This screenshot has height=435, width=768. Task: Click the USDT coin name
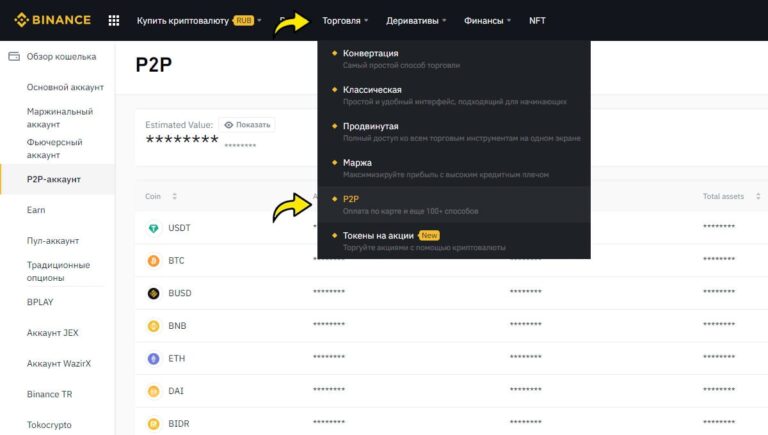[179, 228]
